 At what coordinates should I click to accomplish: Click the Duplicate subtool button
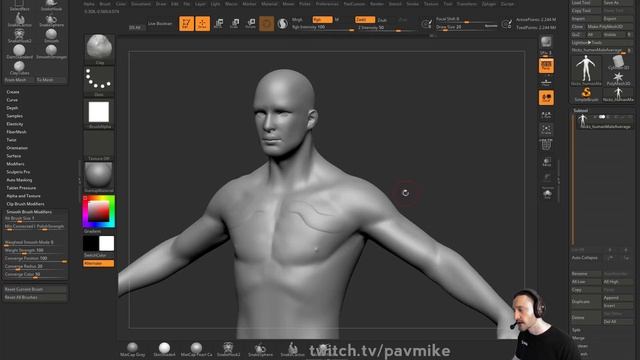(x=586, y=302)
